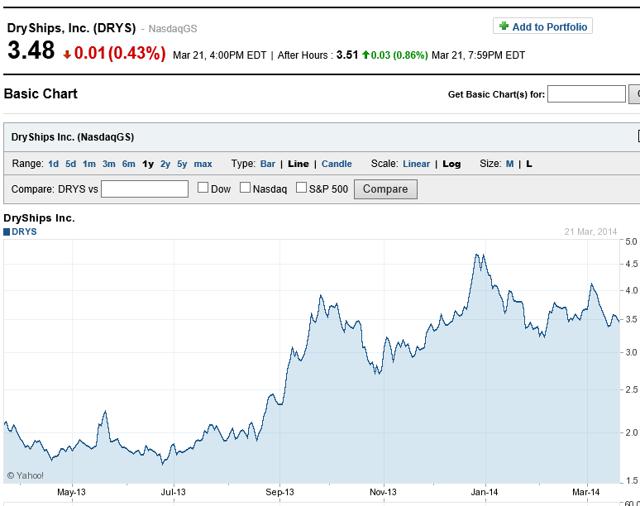Screen dimensions: 640x506
Task: Tick the S&P 500 checkbox
Action: [x=301, y=188]
